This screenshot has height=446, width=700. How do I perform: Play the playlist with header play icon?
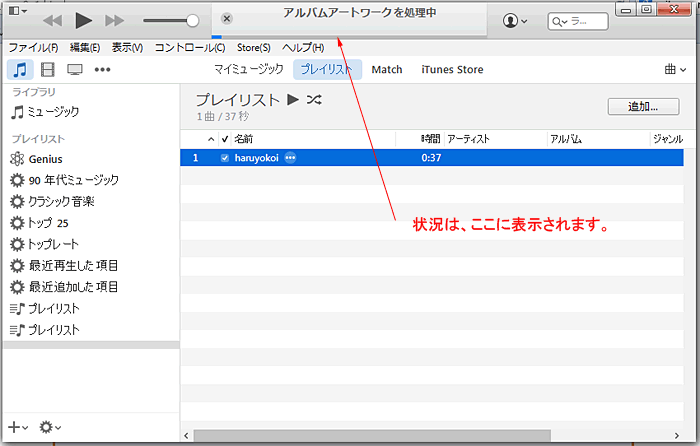click(x=293, y=100)
